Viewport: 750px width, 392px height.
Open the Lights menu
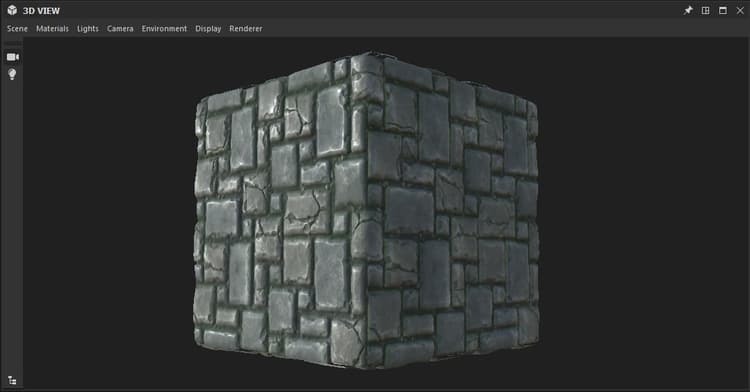coord(88,29)
